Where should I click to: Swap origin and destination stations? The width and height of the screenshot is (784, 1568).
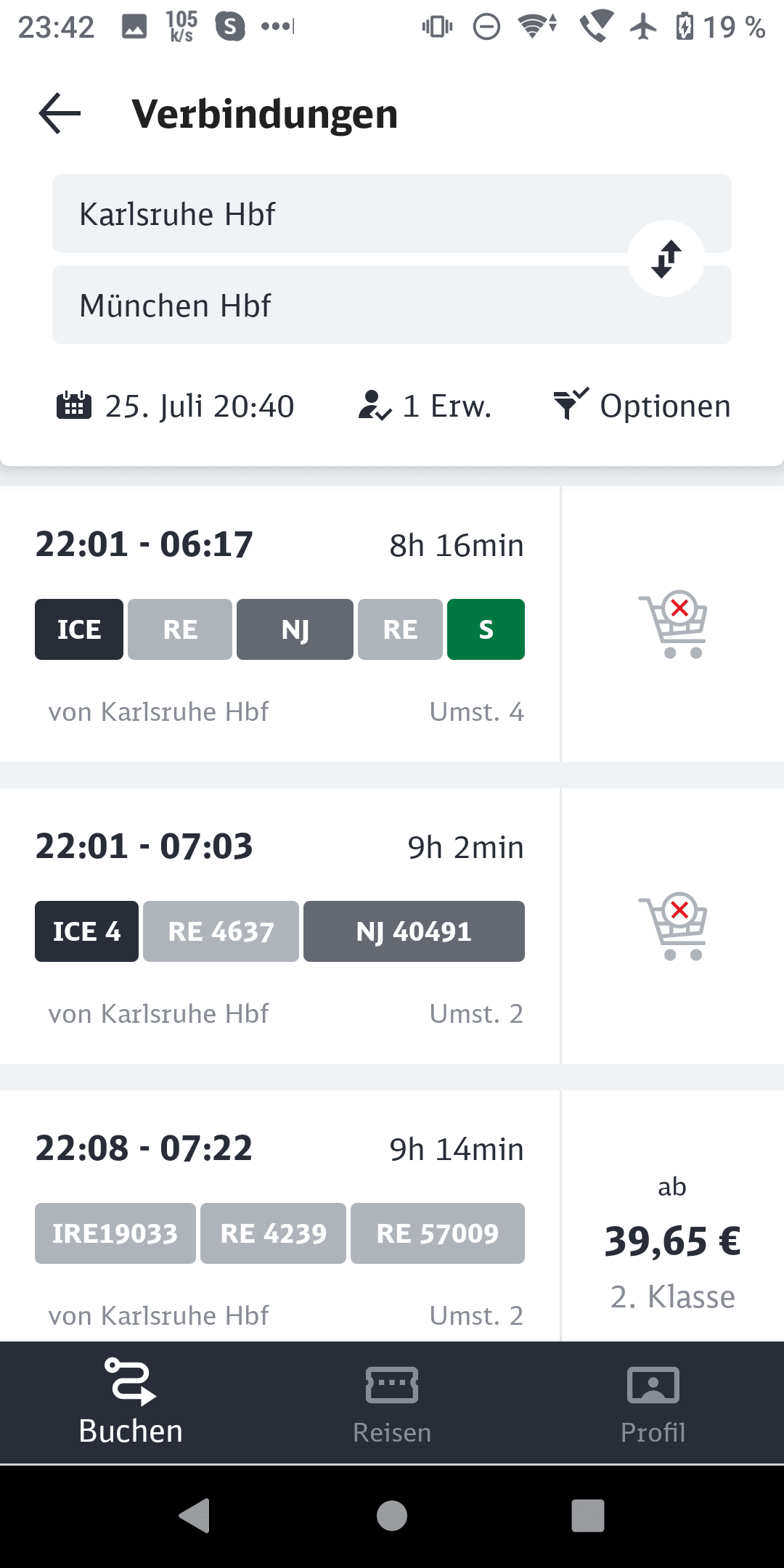tap(666, 259)
